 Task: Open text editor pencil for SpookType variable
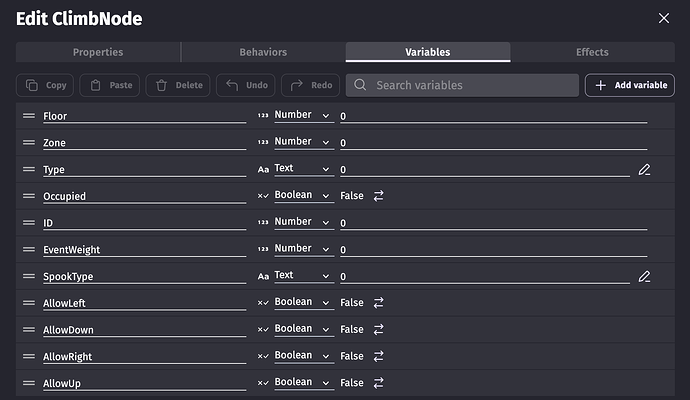coord(644,276)
